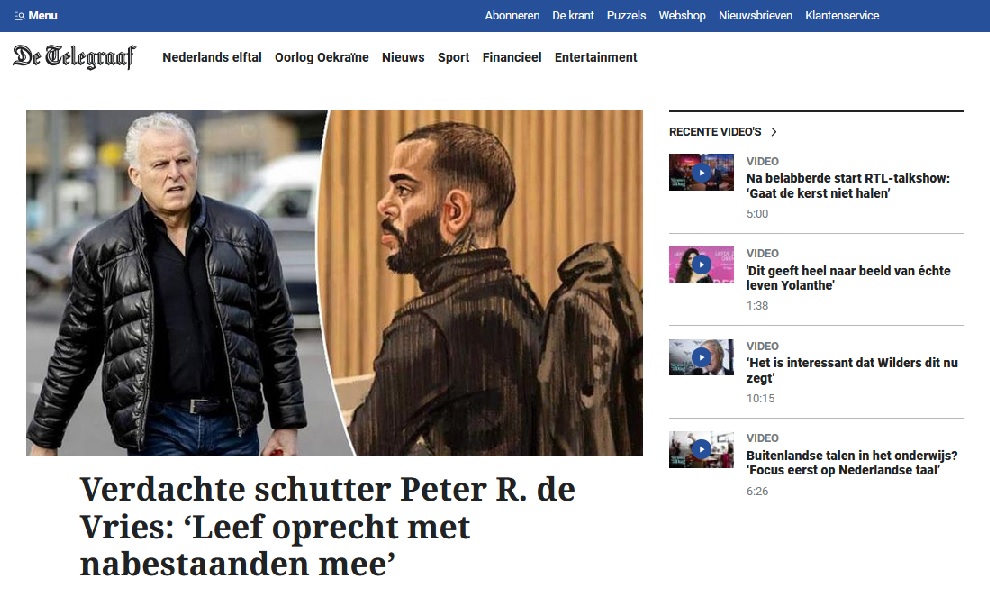Open the Abonneren link
The height and width of the screenshot is (590, 990).
click(x=512, y=15)
